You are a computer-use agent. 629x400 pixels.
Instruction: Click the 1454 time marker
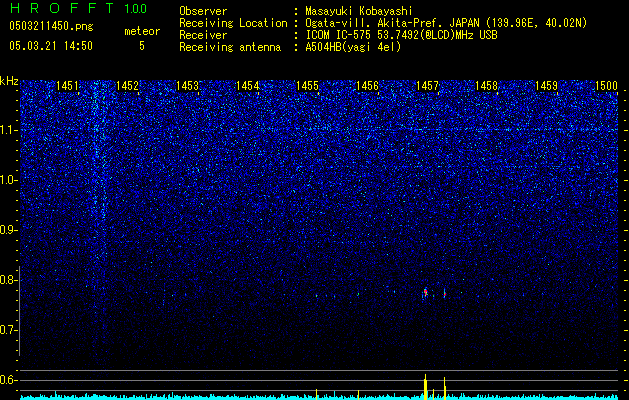[x=248, y=86]
